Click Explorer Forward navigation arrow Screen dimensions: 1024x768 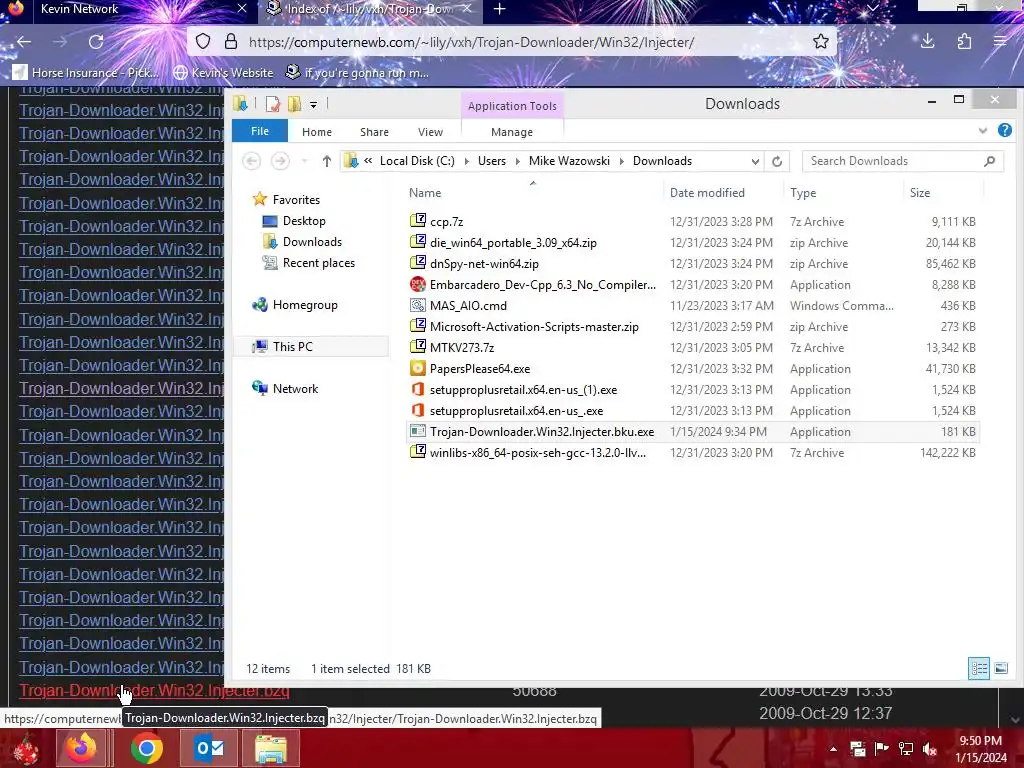280,161
